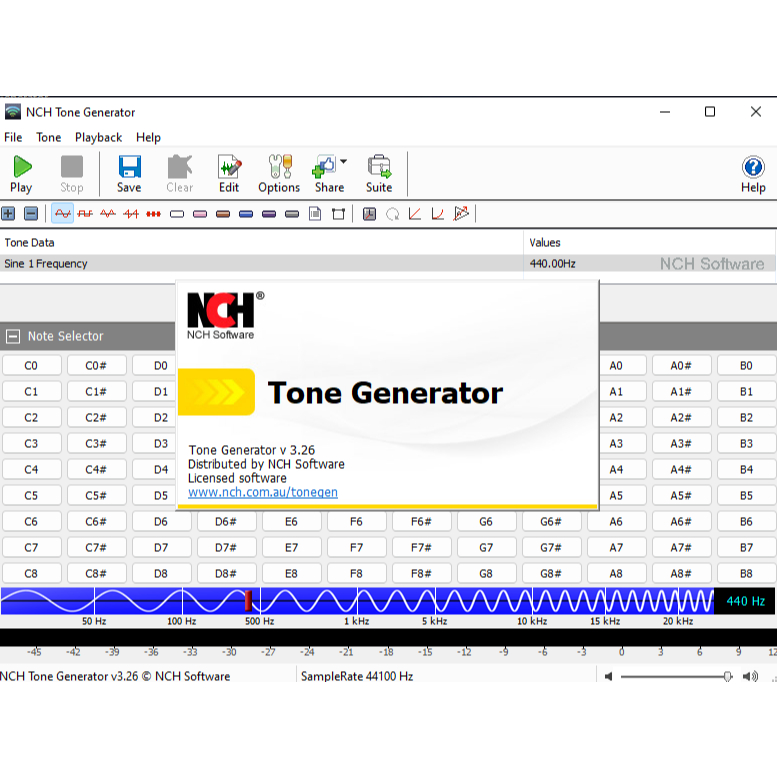Open the Suite toolbox icon

pos(379,173)
